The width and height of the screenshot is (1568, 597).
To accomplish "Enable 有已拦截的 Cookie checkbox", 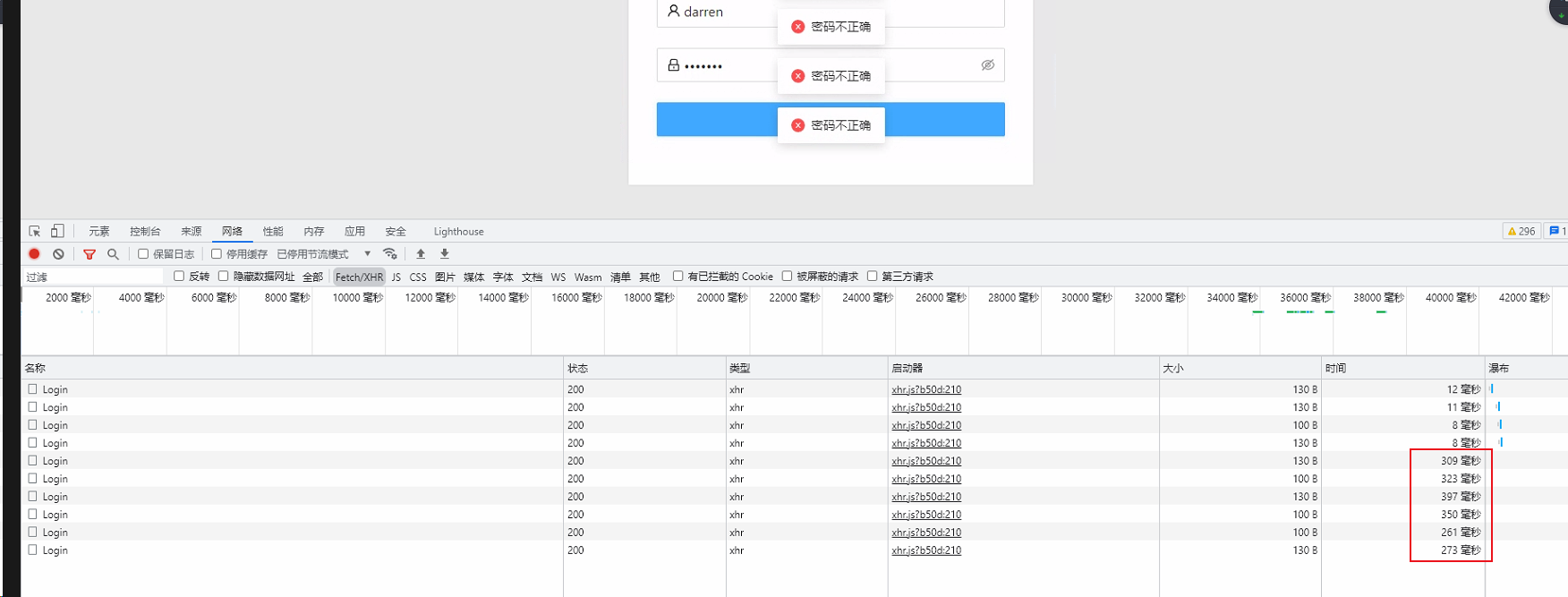I will pos(677,277).
